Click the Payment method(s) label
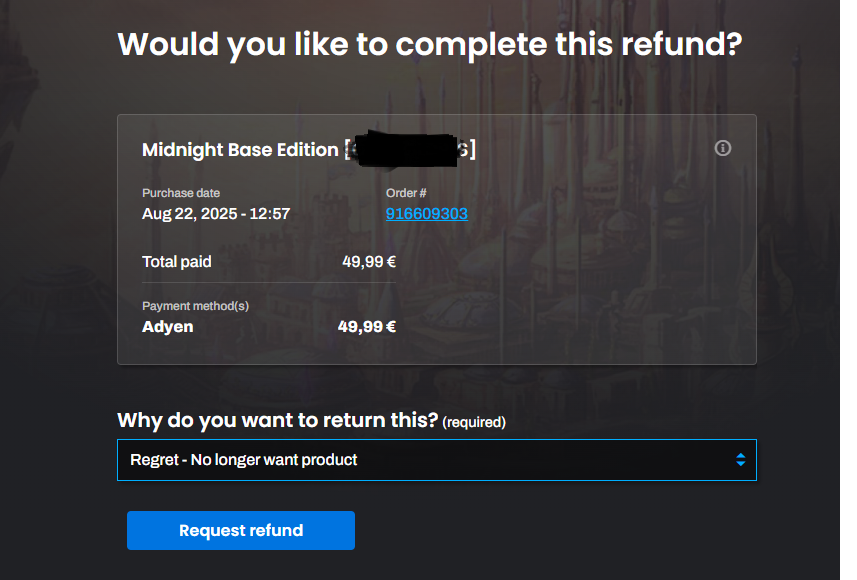The width and height of the screenshot is (857, 580). (195, 306)
